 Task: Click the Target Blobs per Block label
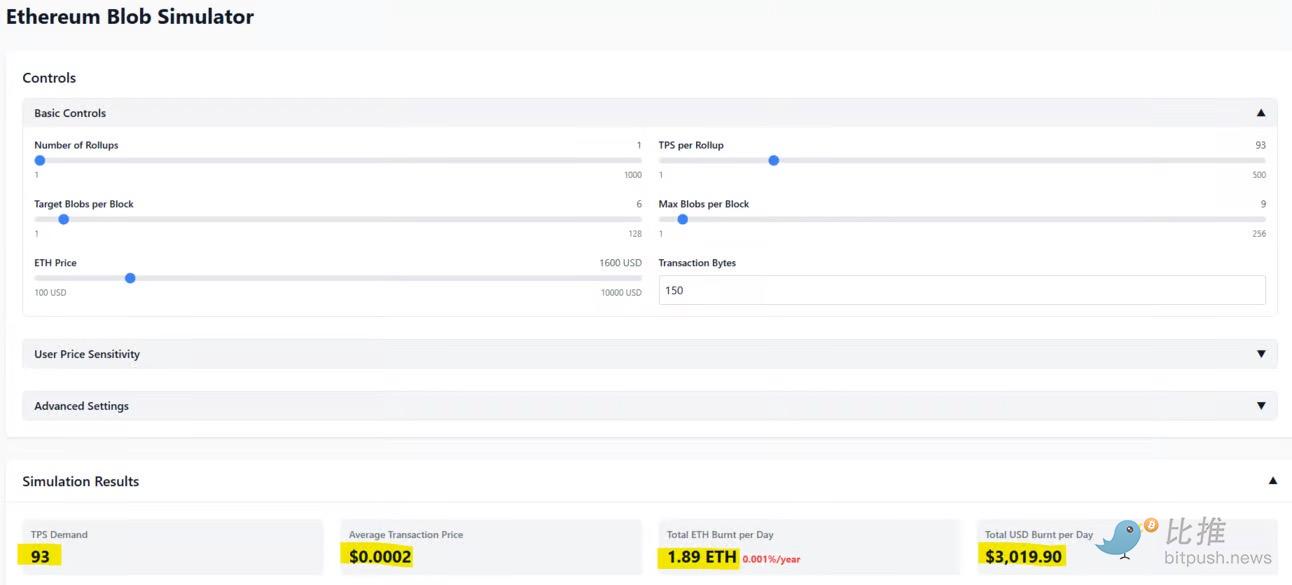(x=84, y=204)
